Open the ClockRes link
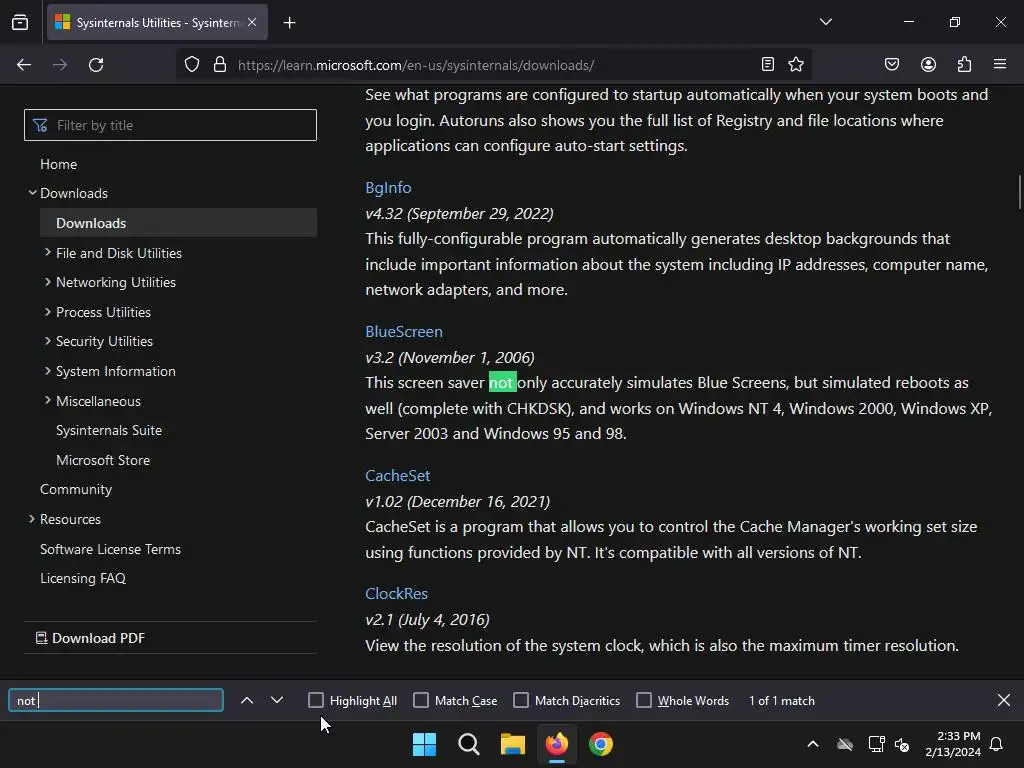This screenshot has height=768, width=1024. [x=396, y=594]
